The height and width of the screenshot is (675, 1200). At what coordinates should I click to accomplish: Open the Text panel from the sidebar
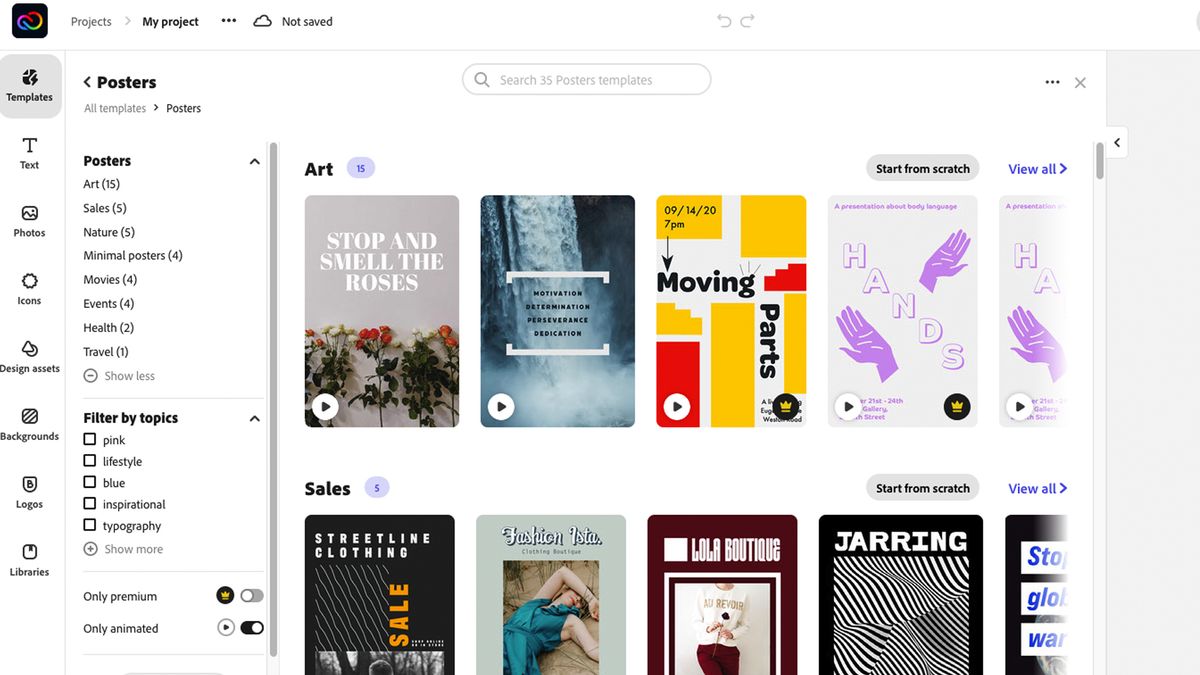[29, 153]
